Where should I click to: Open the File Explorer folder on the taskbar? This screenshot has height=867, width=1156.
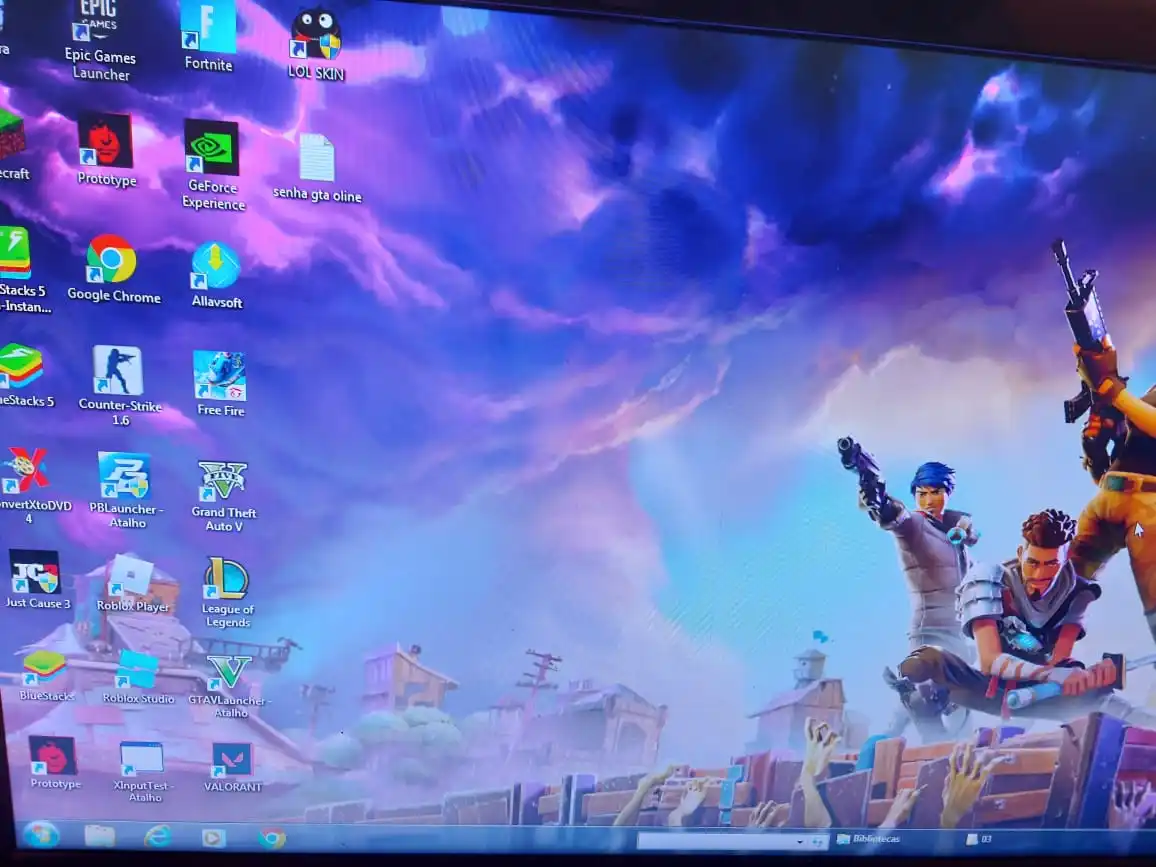pos(100,835)
